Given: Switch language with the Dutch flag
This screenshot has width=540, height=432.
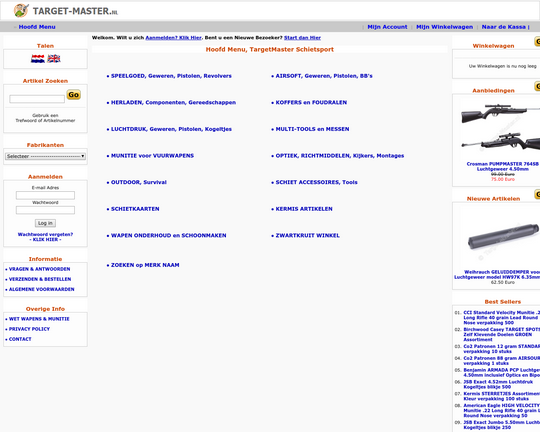Looking at the screenshot, I should [38, 59].
